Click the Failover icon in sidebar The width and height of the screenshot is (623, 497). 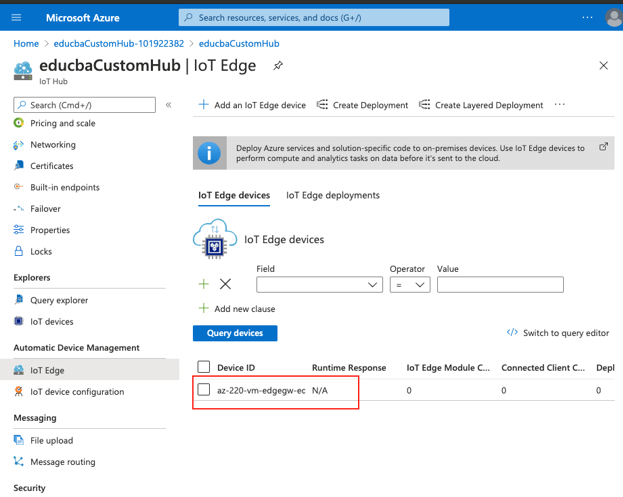click(x=18, y=209)
